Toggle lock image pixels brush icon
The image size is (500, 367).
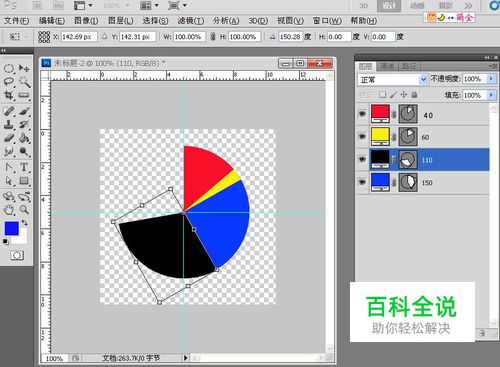click(393, 95)
